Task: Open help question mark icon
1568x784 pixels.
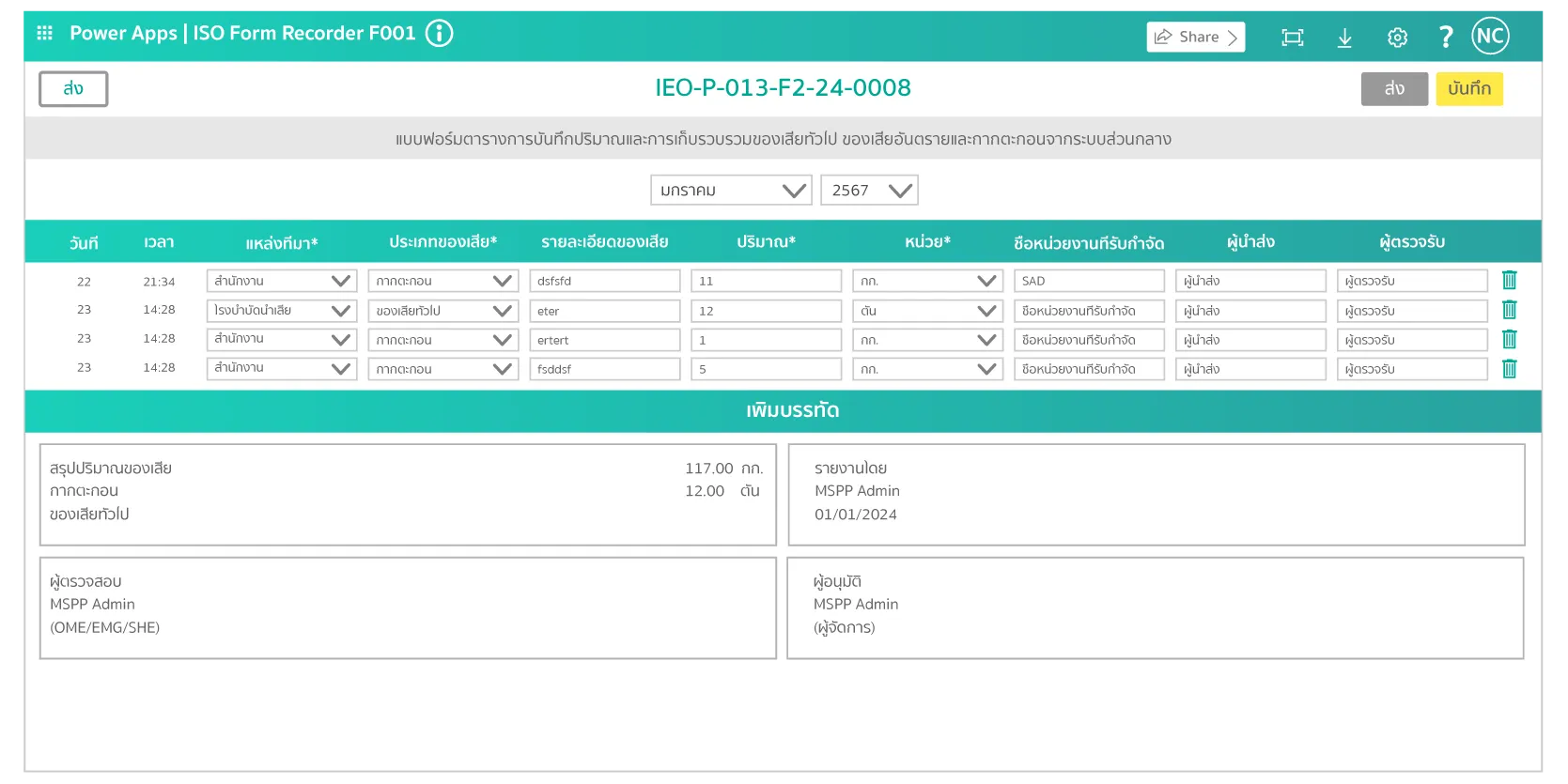Action: tap(1446, 37)
